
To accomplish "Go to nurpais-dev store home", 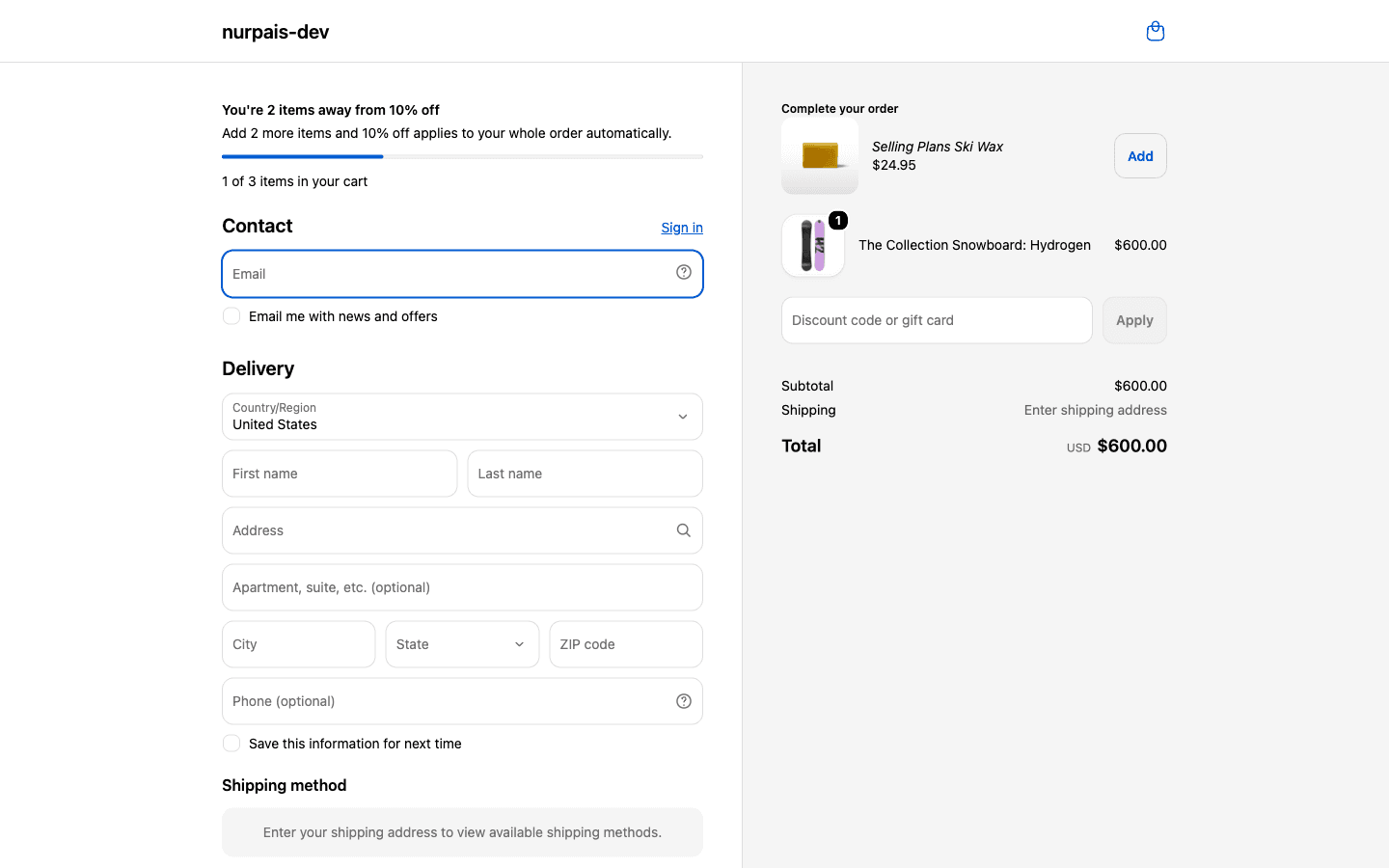I will click(276, 32).
